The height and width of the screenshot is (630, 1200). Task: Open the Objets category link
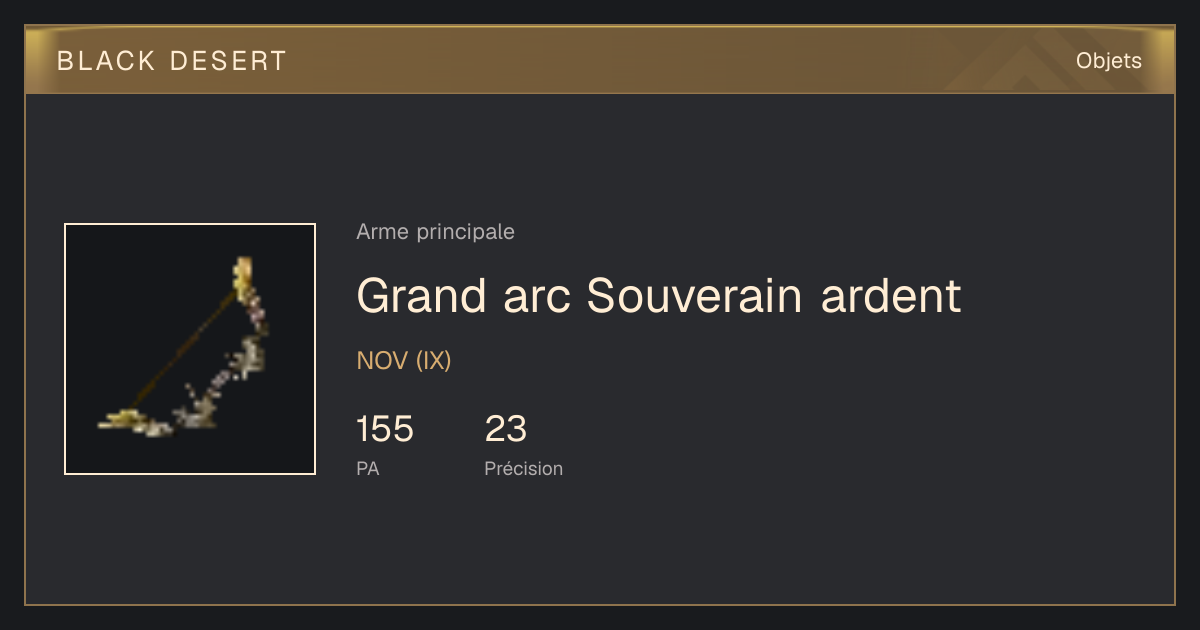point(1108,61)
